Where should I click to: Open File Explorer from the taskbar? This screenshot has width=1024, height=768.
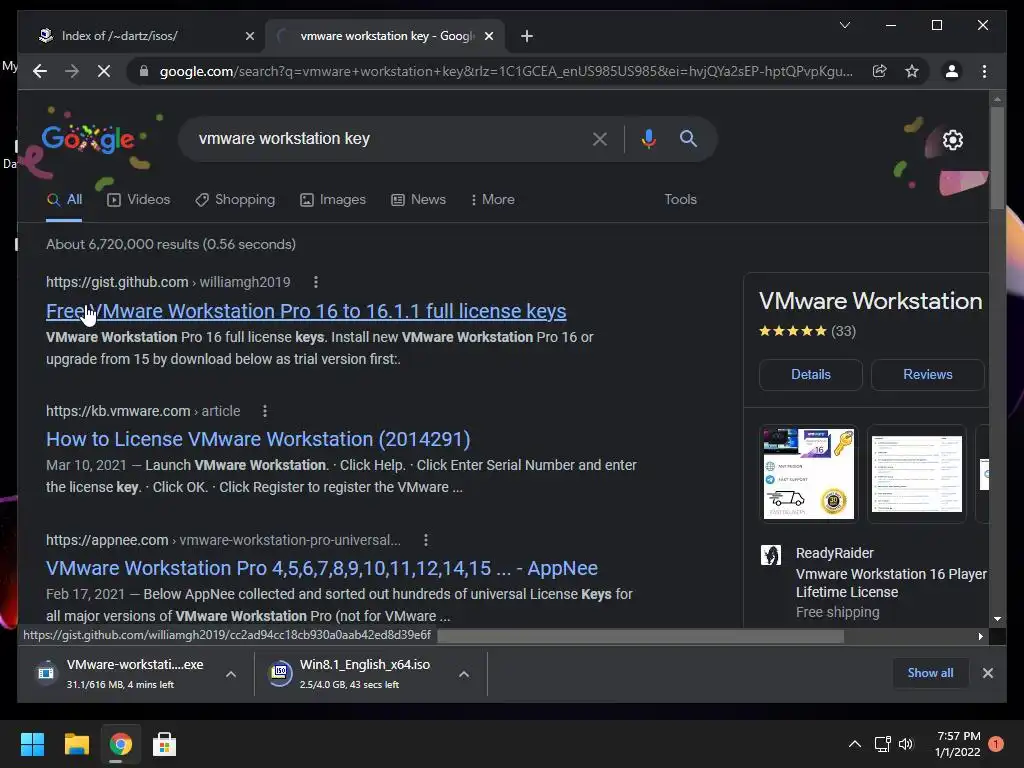pyautogui.click(x=76, y=744)
